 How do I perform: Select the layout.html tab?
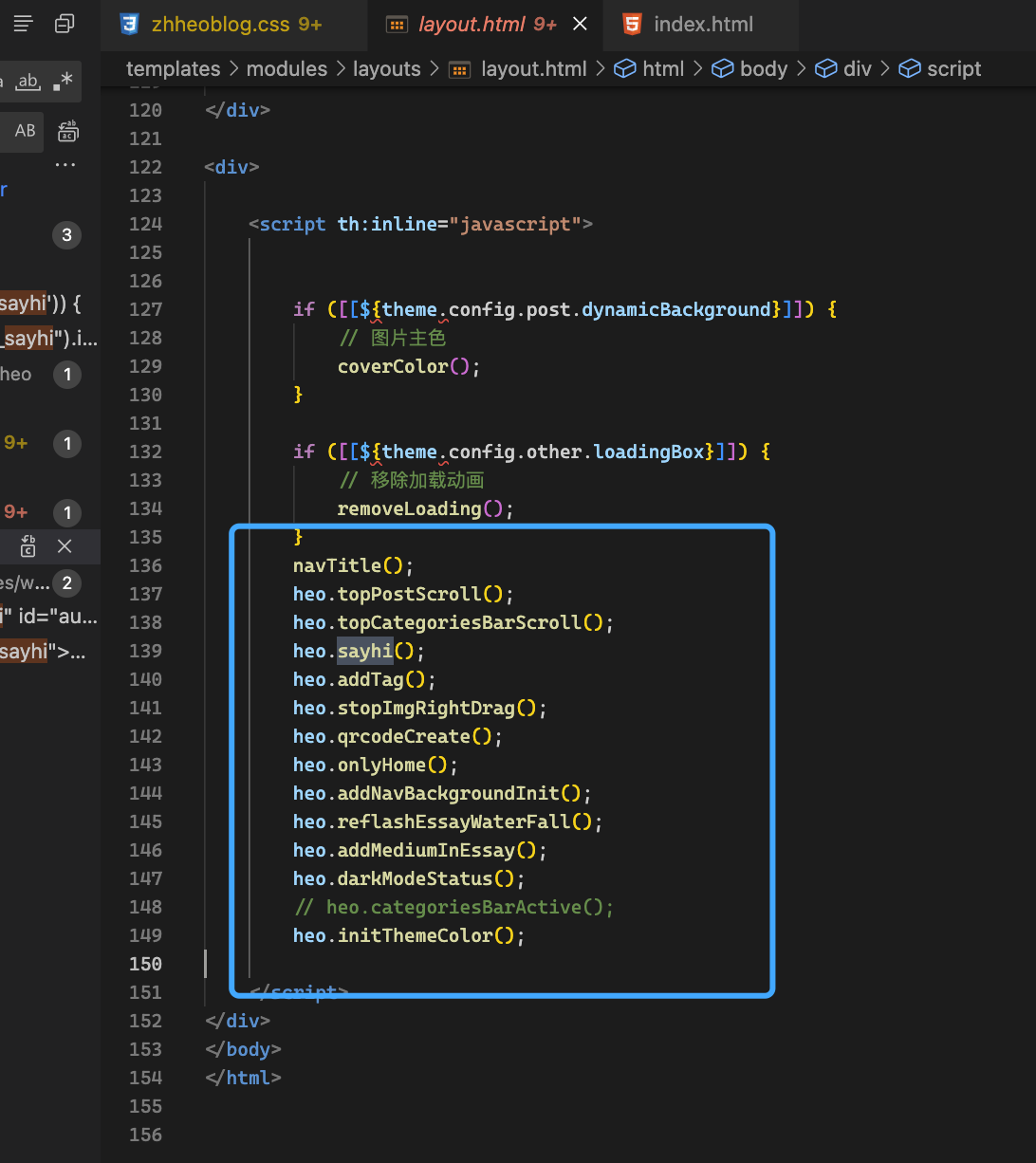click(487, 25)
